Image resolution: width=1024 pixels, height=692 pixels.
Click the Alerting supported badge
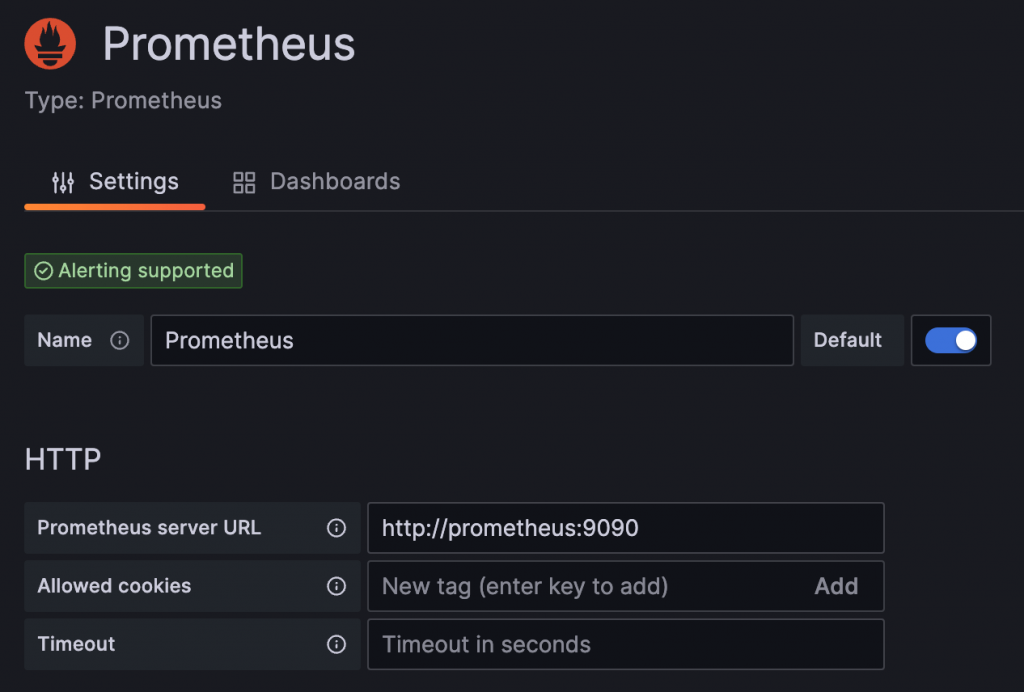[133, 271]
